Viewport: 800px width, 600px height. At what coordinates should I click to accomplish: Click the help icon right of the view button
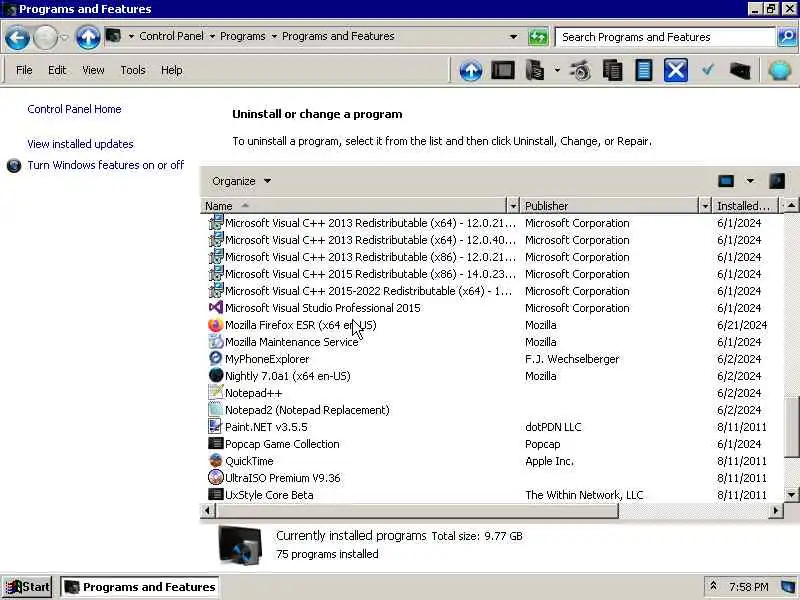coord(777,181)
